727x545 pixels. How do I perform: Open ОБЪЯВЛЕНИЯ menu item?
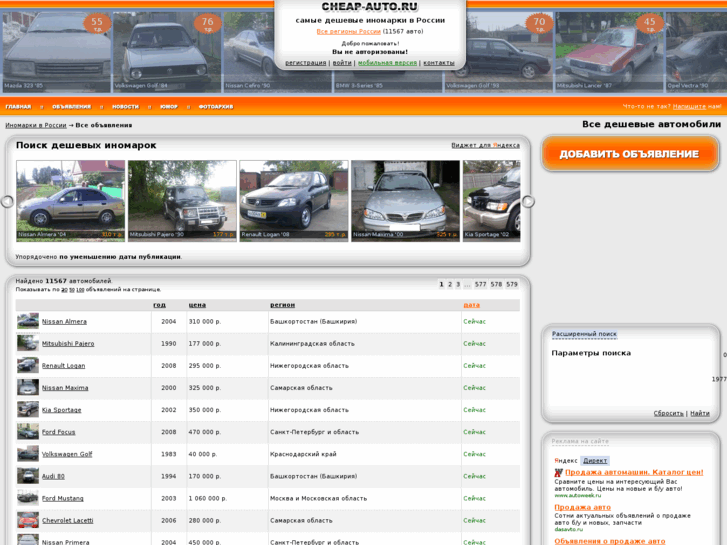click(71, 107)
